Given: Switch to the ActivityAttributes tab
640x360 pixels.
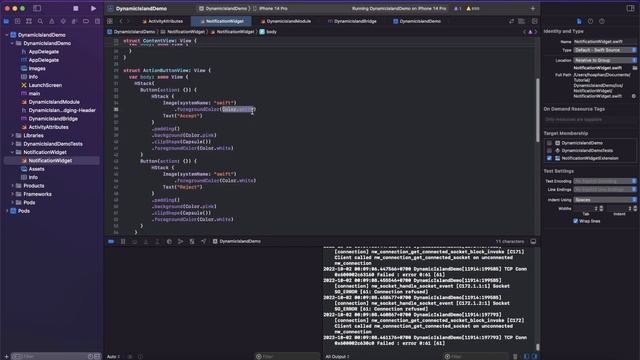Looking at the screenshot, I should (162, 21).
